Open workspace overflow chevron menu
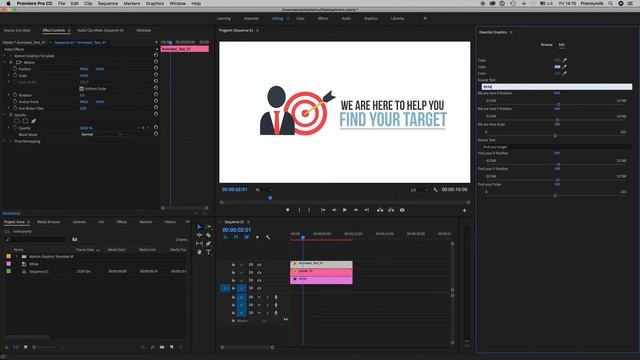The width and height of the screenshot is (640, 360). (425, 18)
